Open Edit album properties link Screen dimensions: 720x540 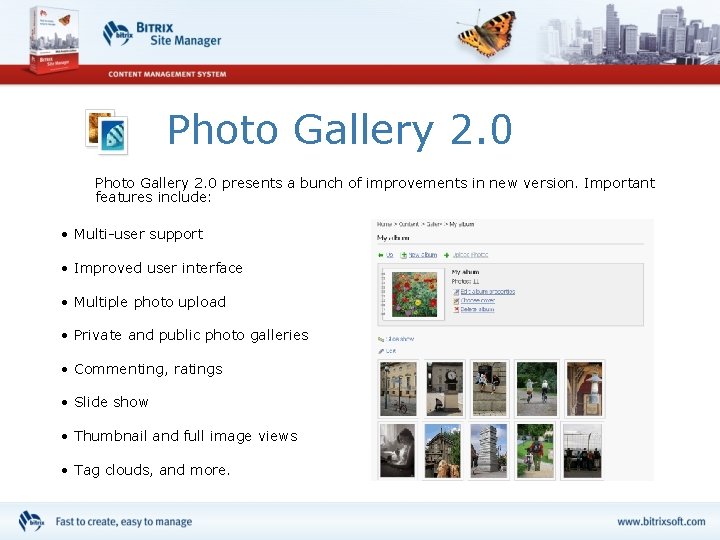pos(488,292)
